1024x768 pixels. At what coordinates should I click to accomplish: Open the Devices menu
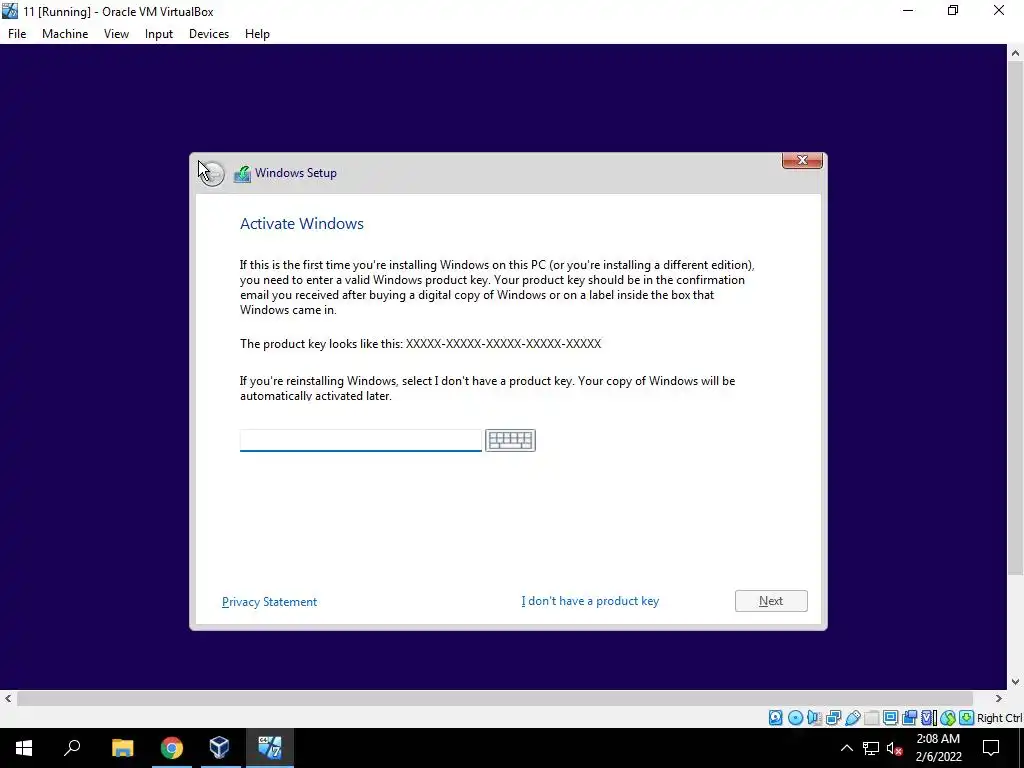(x=209, y=34)
